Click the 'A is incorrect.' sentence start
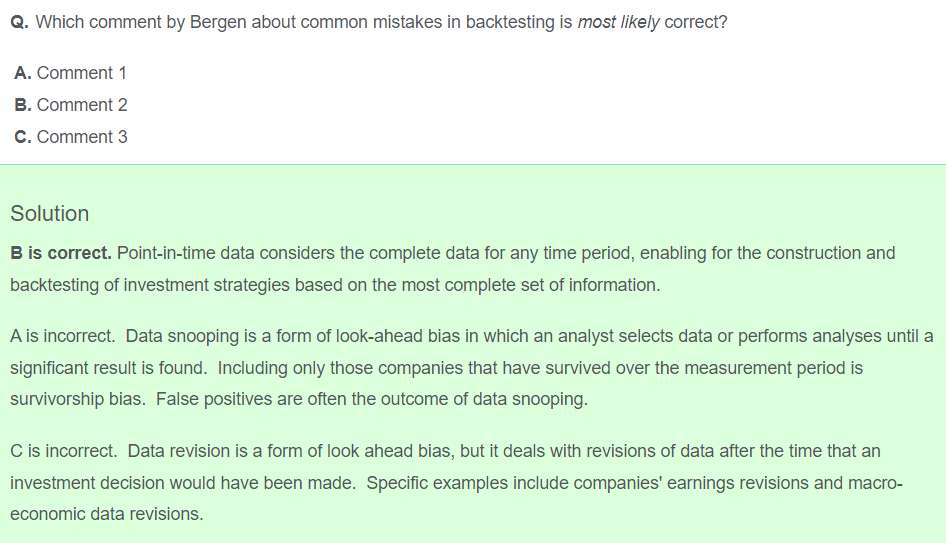Screen dimensions: 946x543 tap(63, 336)
